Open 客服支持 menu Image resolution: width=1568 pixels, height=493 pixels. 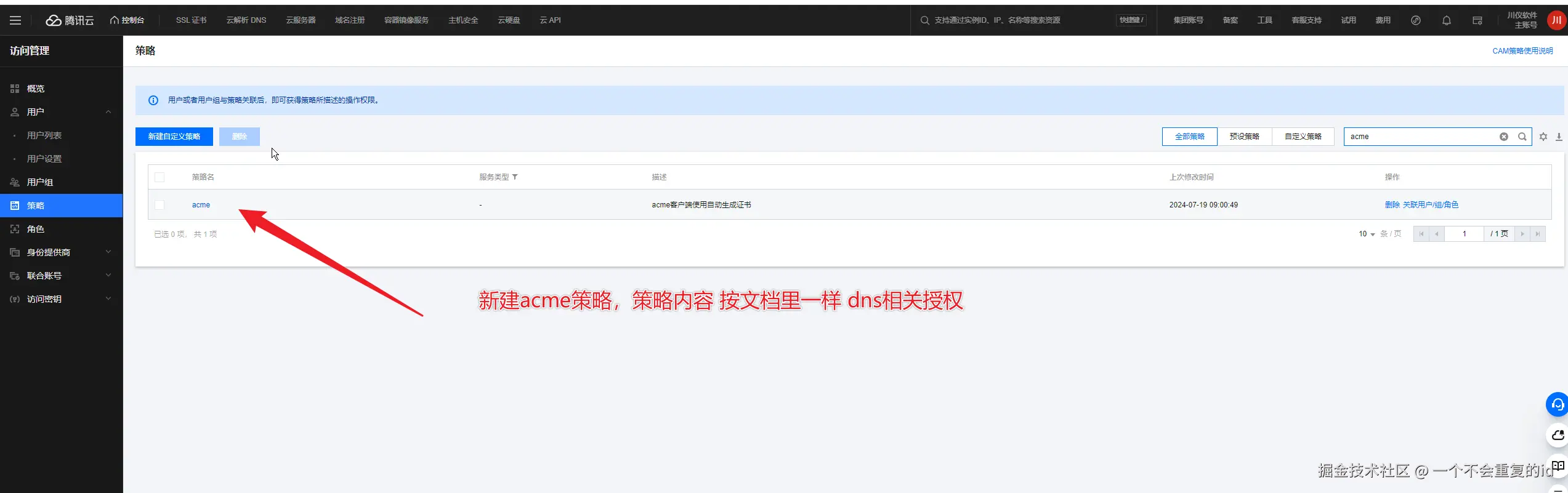(x=1306, y=20)
